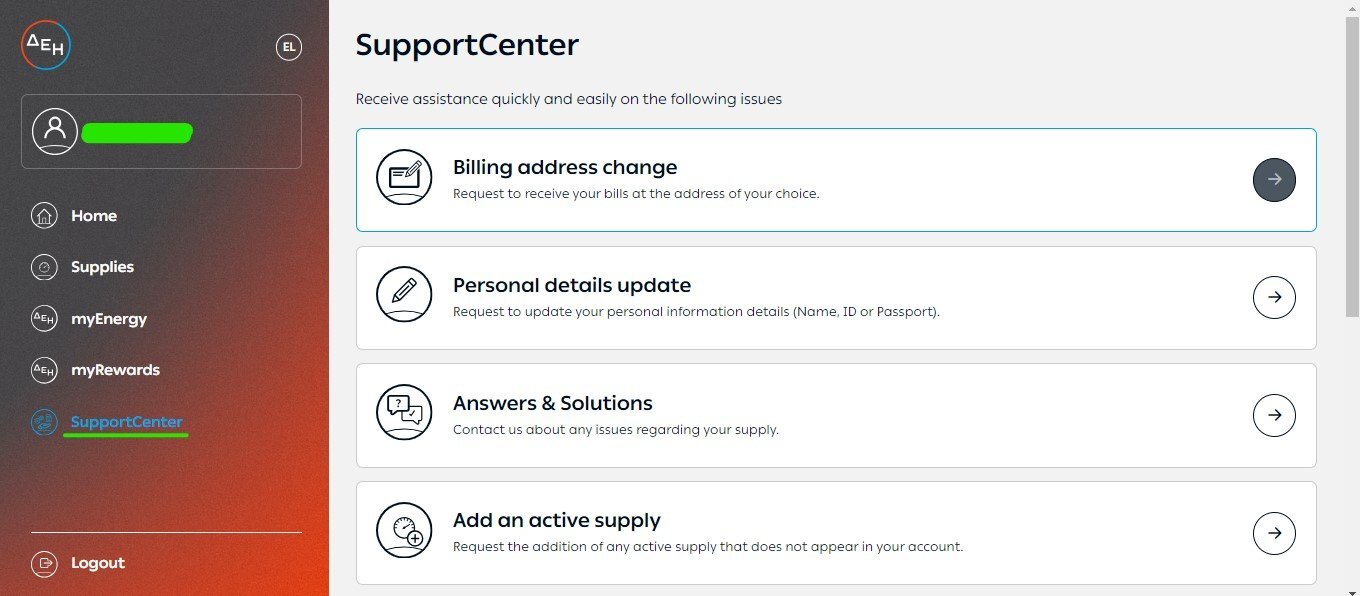This screenshot has height=596, width=1360.
Task: Open the user profile avatar icon
Action: pyautogui.click(x=55, y=132)
